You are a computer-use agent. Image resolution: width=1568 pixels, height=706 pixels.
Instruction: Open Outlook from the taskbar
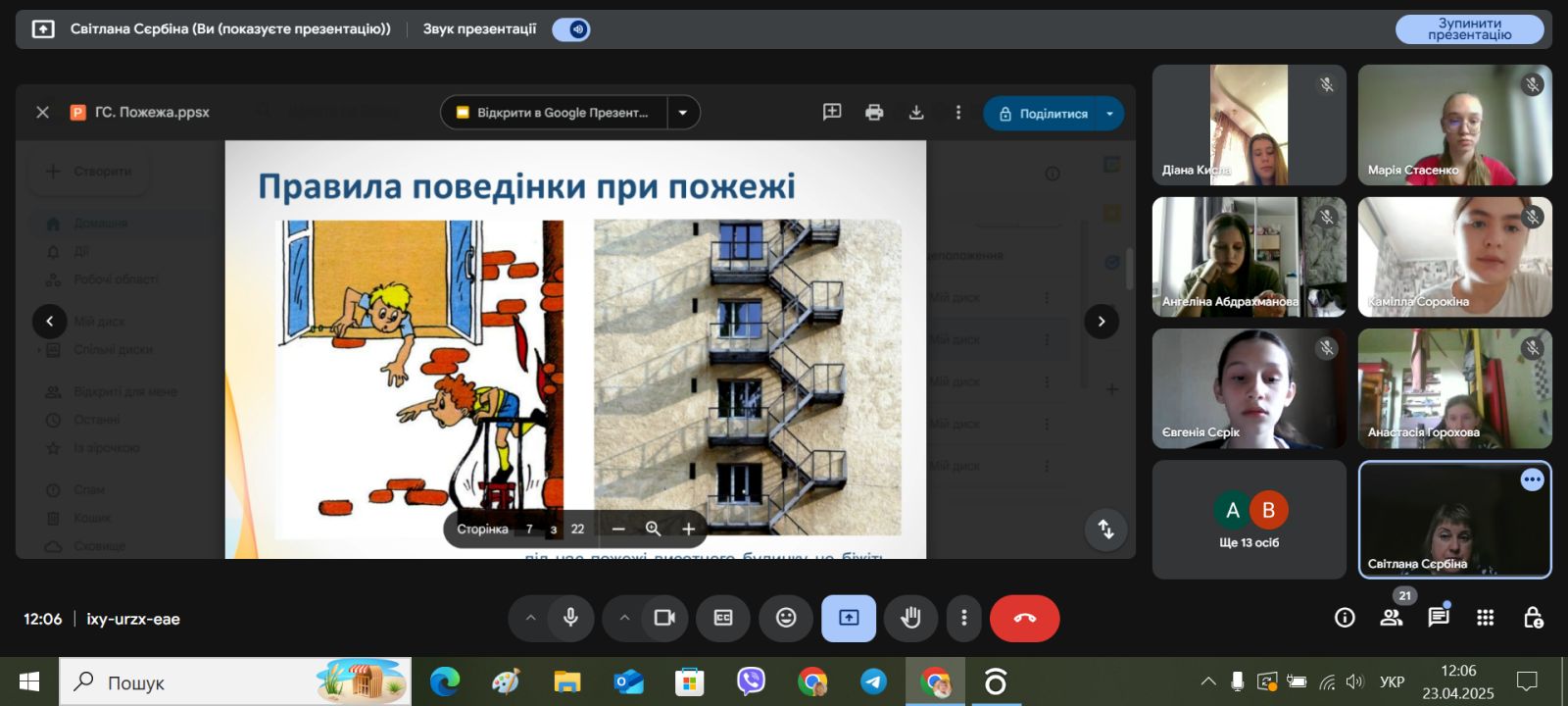628,681
